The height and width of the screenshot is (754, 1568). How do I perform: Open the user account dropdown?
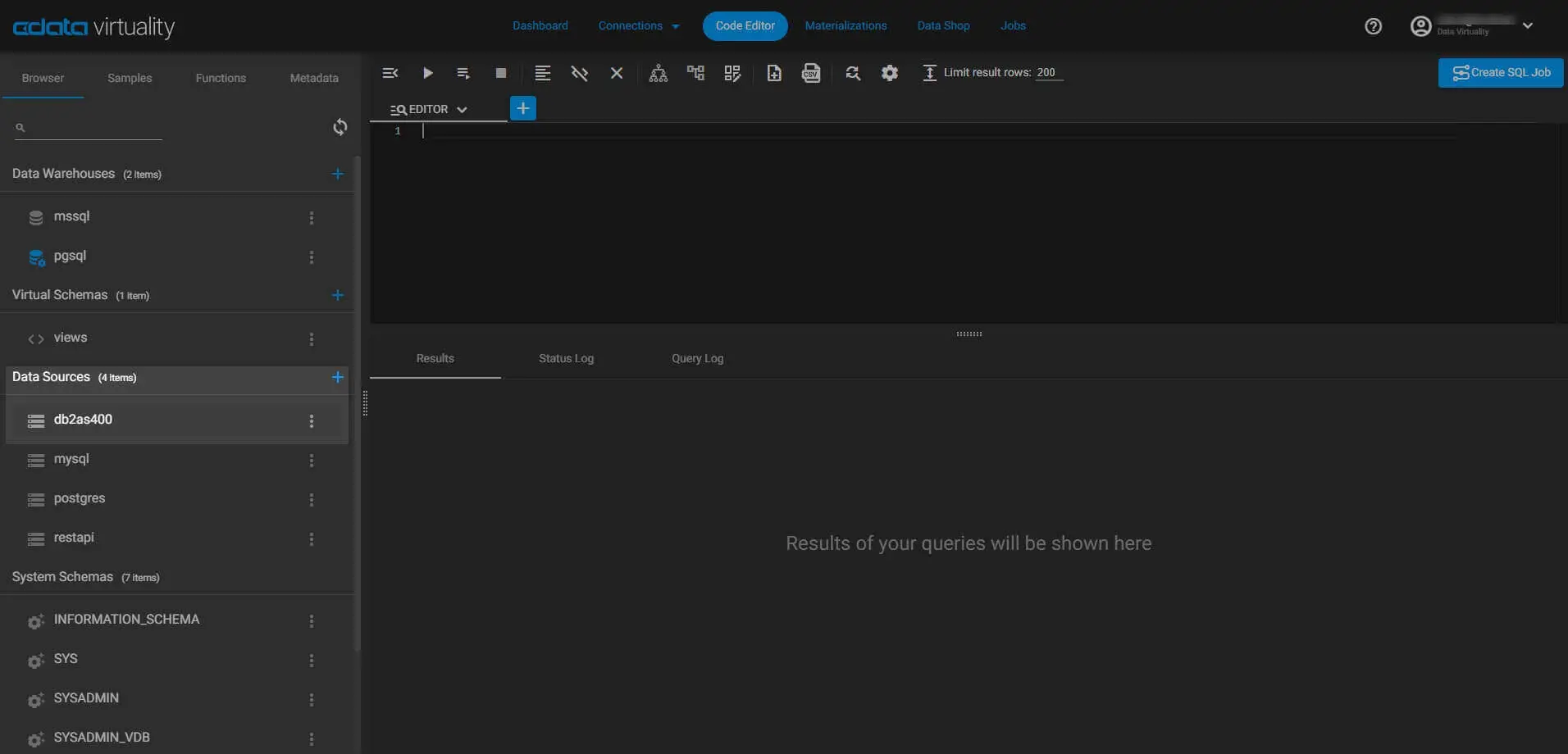coord(1527,25)
